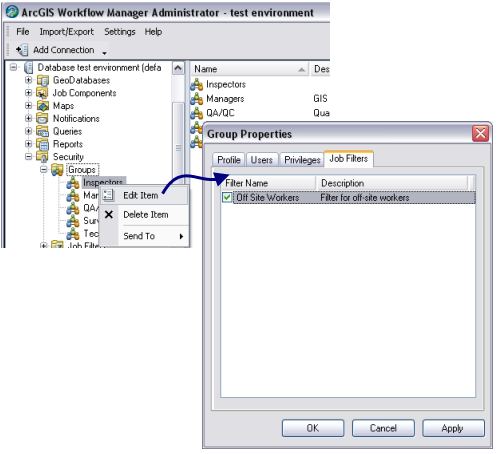This screenshot has width=498, height=454.
Task: Expand the GeoDatabases tree node
Action: [x=29, y=80]
